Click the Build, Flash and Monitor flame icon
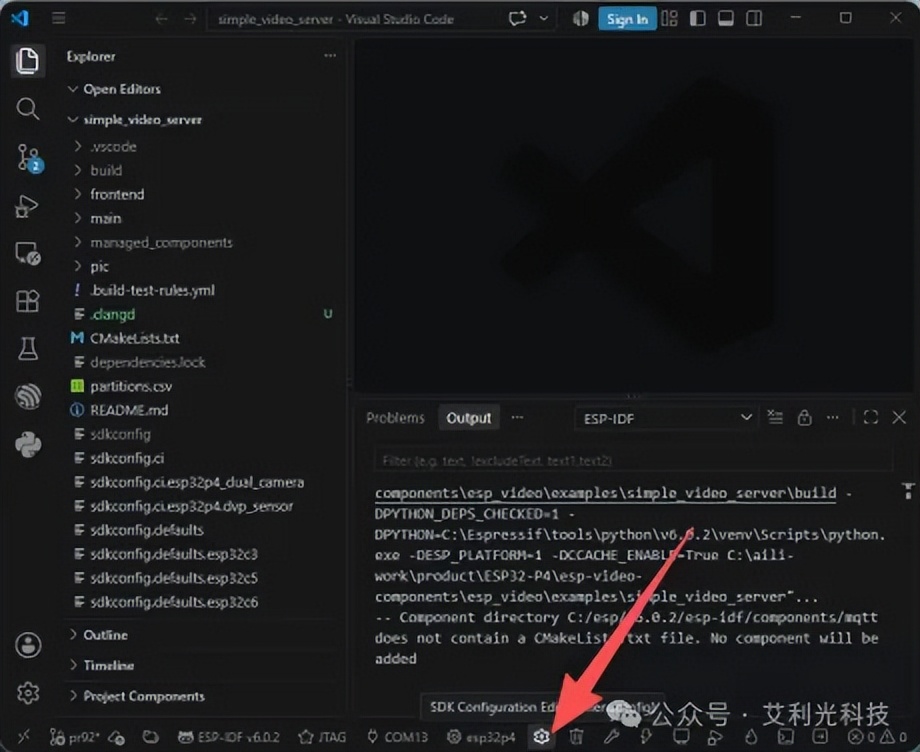Image resolution: width=920 pixels, height=752 pixels. click(x=751, y=736)
